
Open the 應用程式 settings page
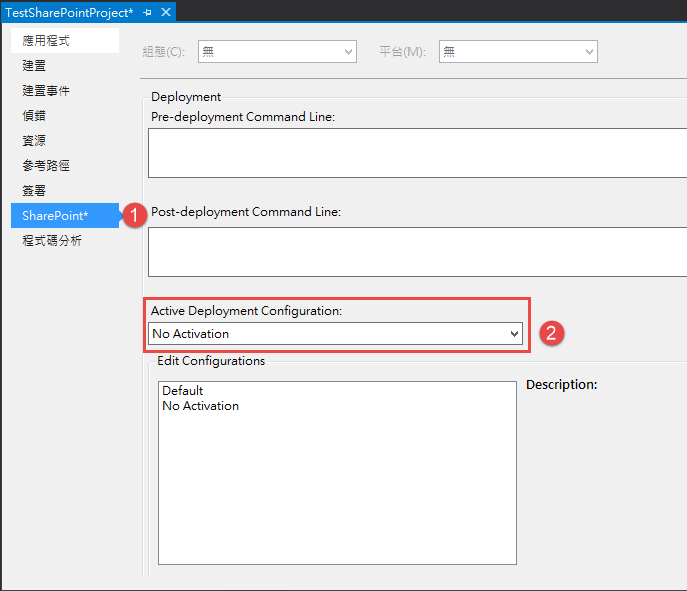click(65, 41)
